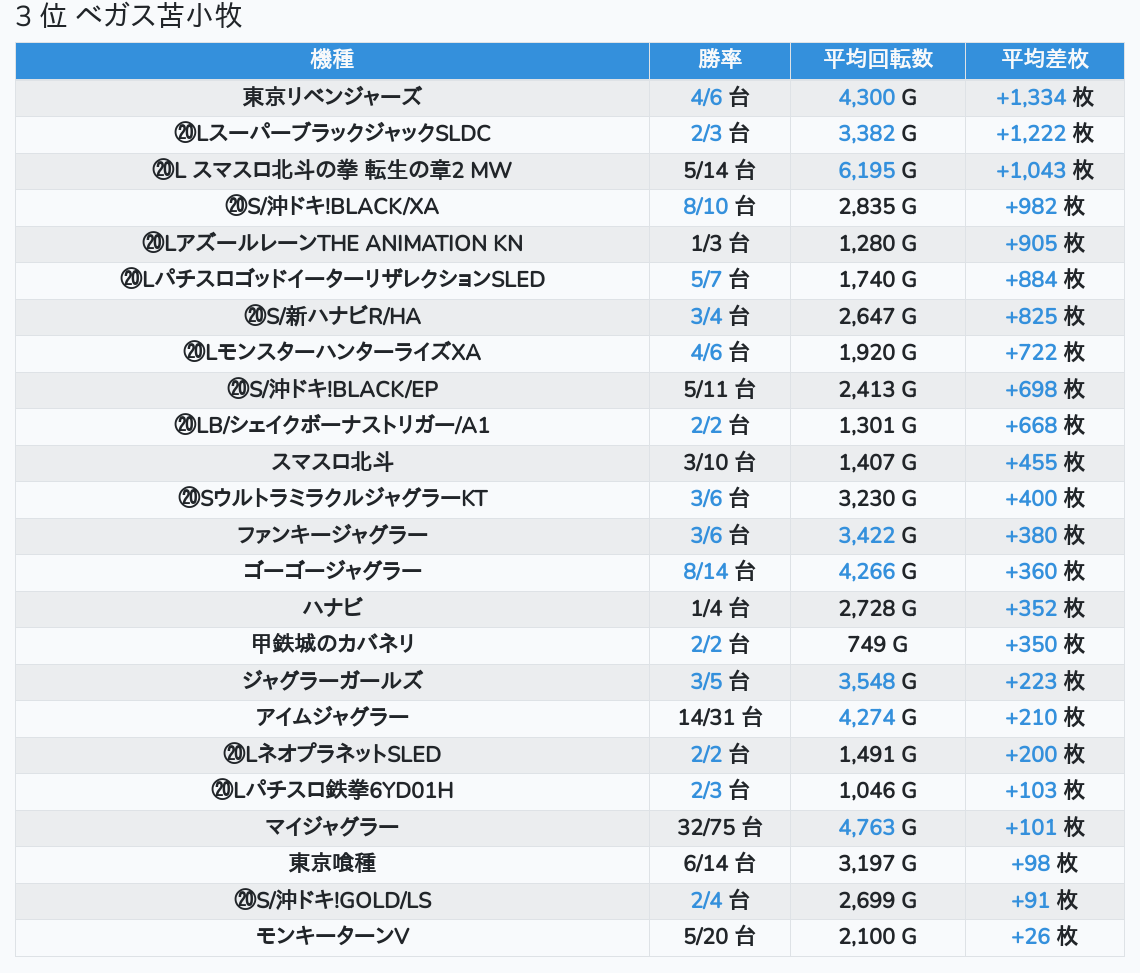Select the モンキーターンV machine name
This screenshot has height=973, width=1140.
pos(332,937)
